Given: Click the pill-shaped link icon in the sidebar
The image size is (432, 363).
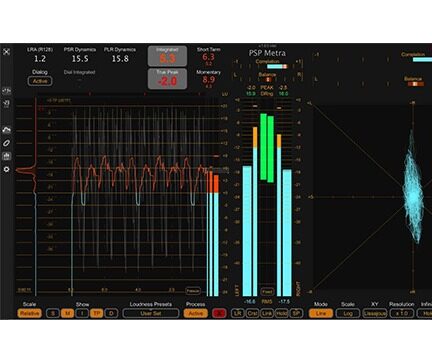Looking at the screenshot, I should tap(6, 143).
